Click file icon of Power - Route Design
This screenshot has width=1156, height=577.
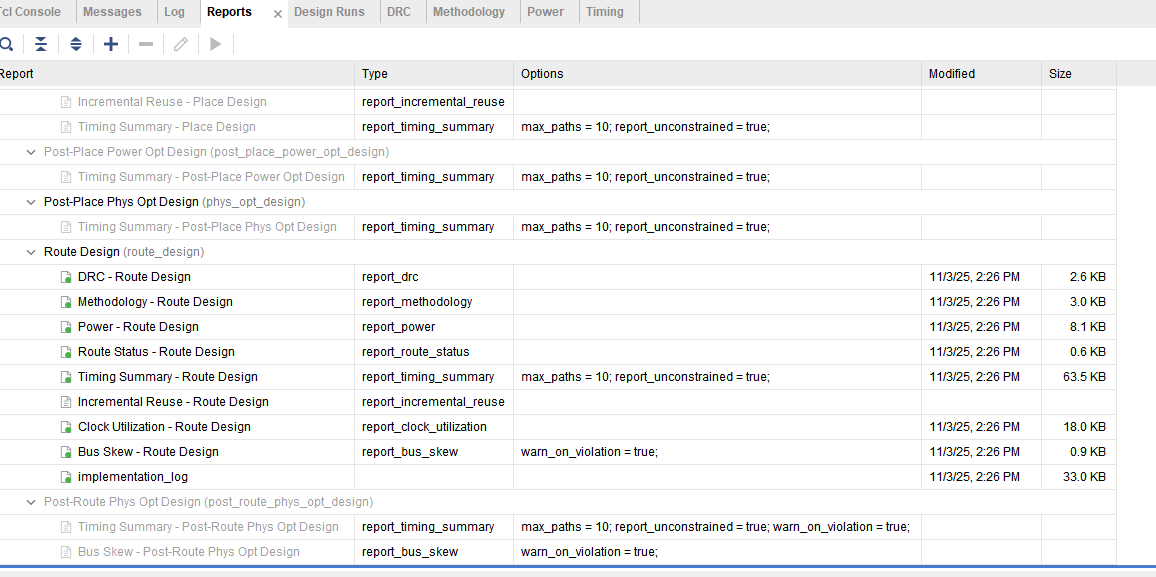click(x=66, y=327)
